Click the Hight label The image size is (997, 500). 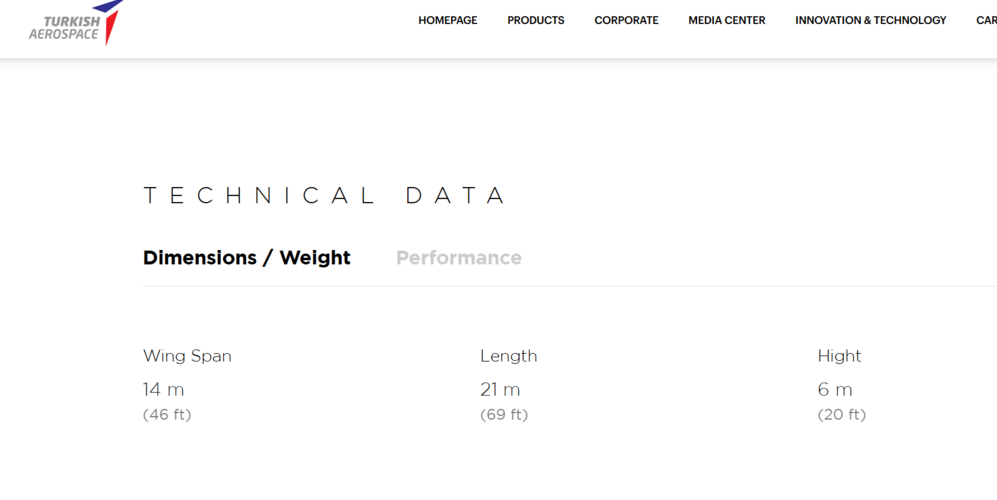839,356
